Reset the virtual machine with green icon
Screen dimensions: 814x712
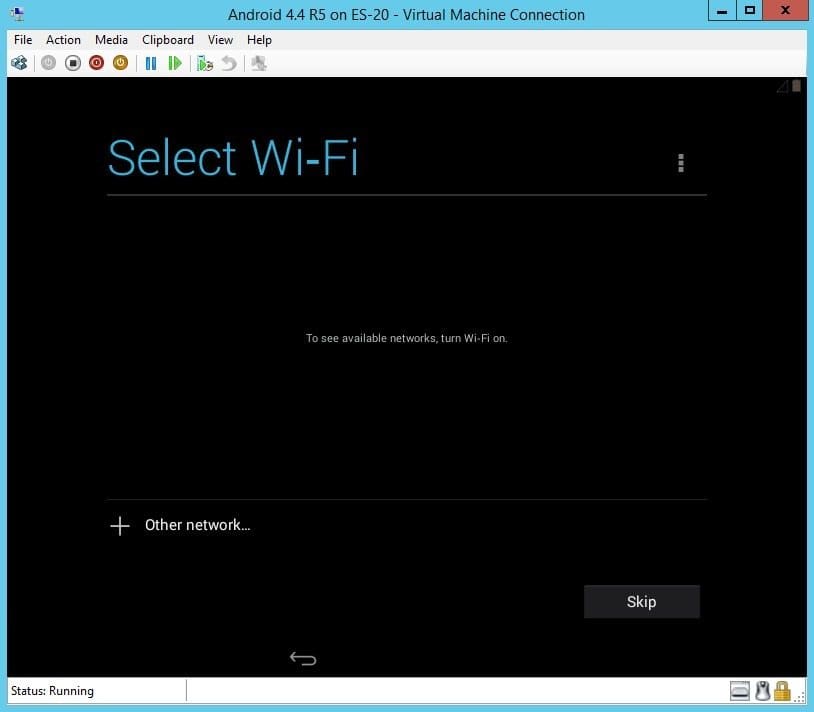175,63
